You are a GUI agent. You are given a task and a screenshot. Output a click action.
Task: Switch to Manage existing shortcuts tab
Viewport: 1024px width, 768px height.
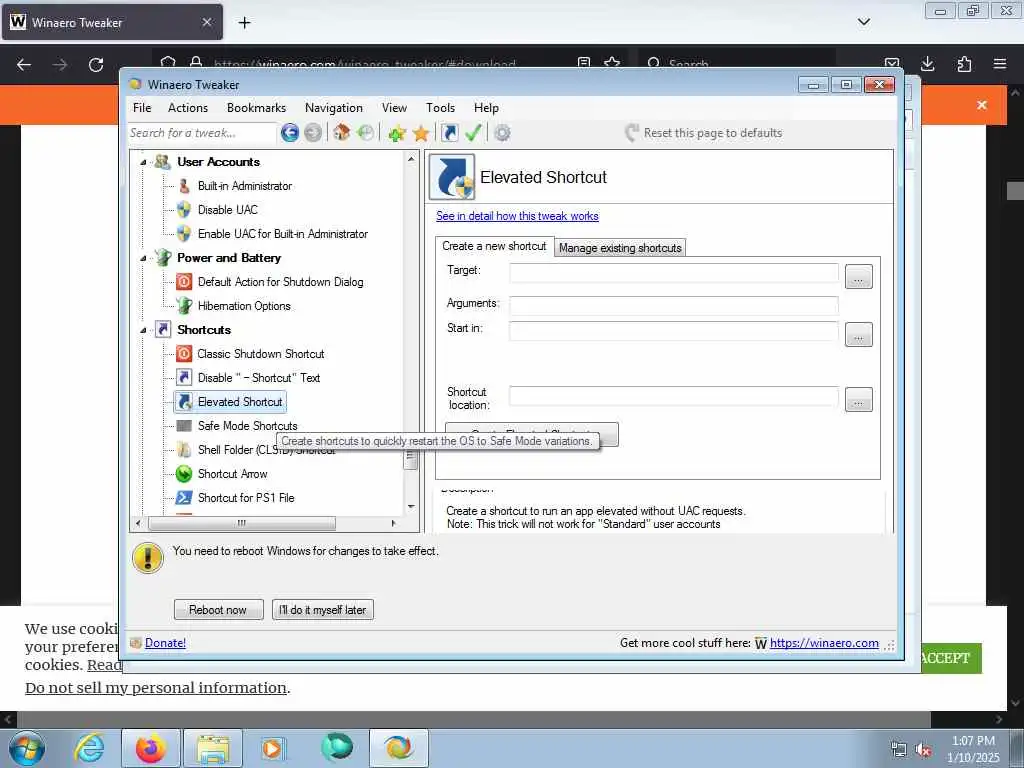620,248
